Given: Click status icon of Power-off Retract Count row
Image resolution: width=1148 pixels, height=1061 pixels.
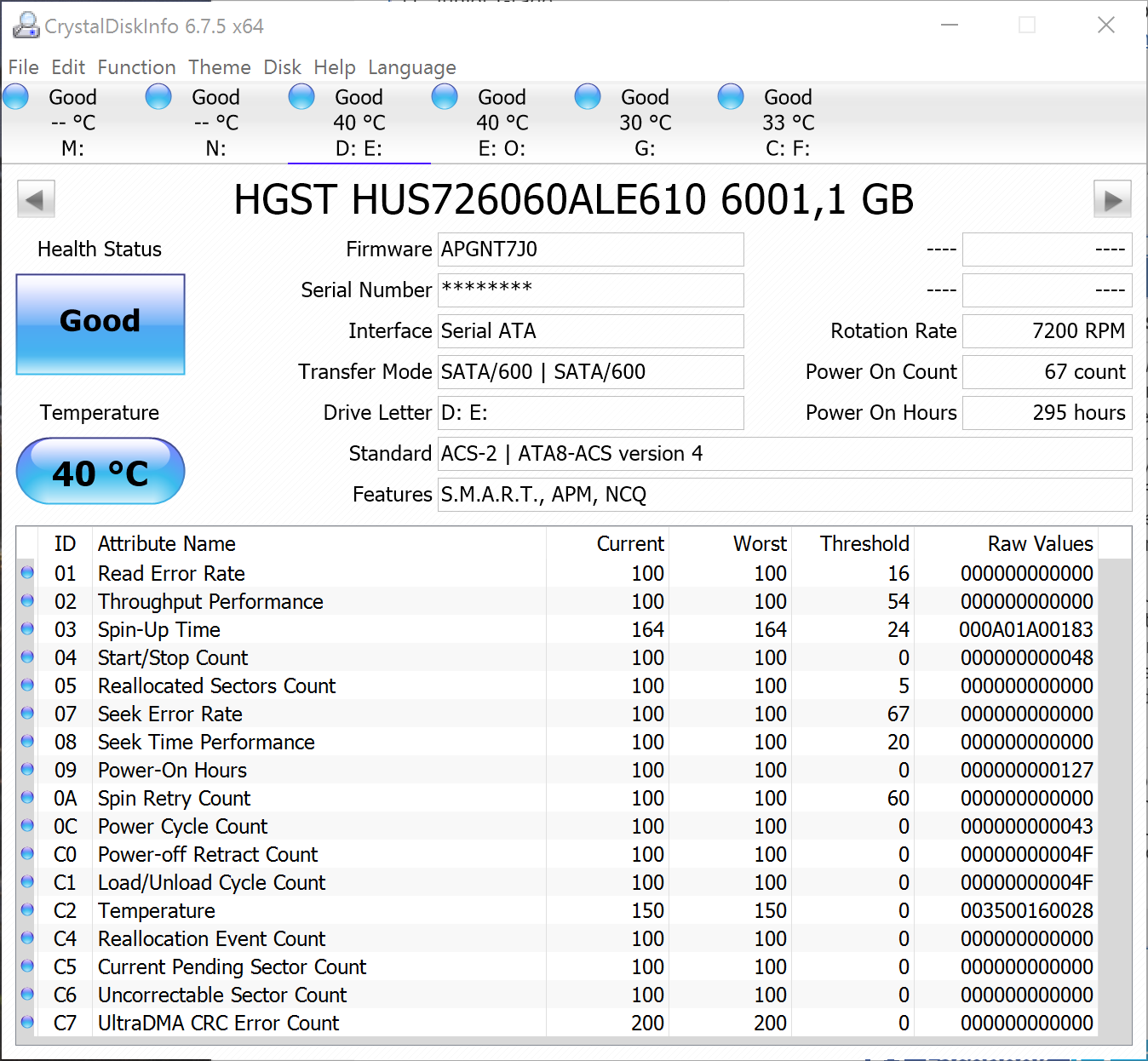Looking at the screenshot, I should click(x=27, y=854).
